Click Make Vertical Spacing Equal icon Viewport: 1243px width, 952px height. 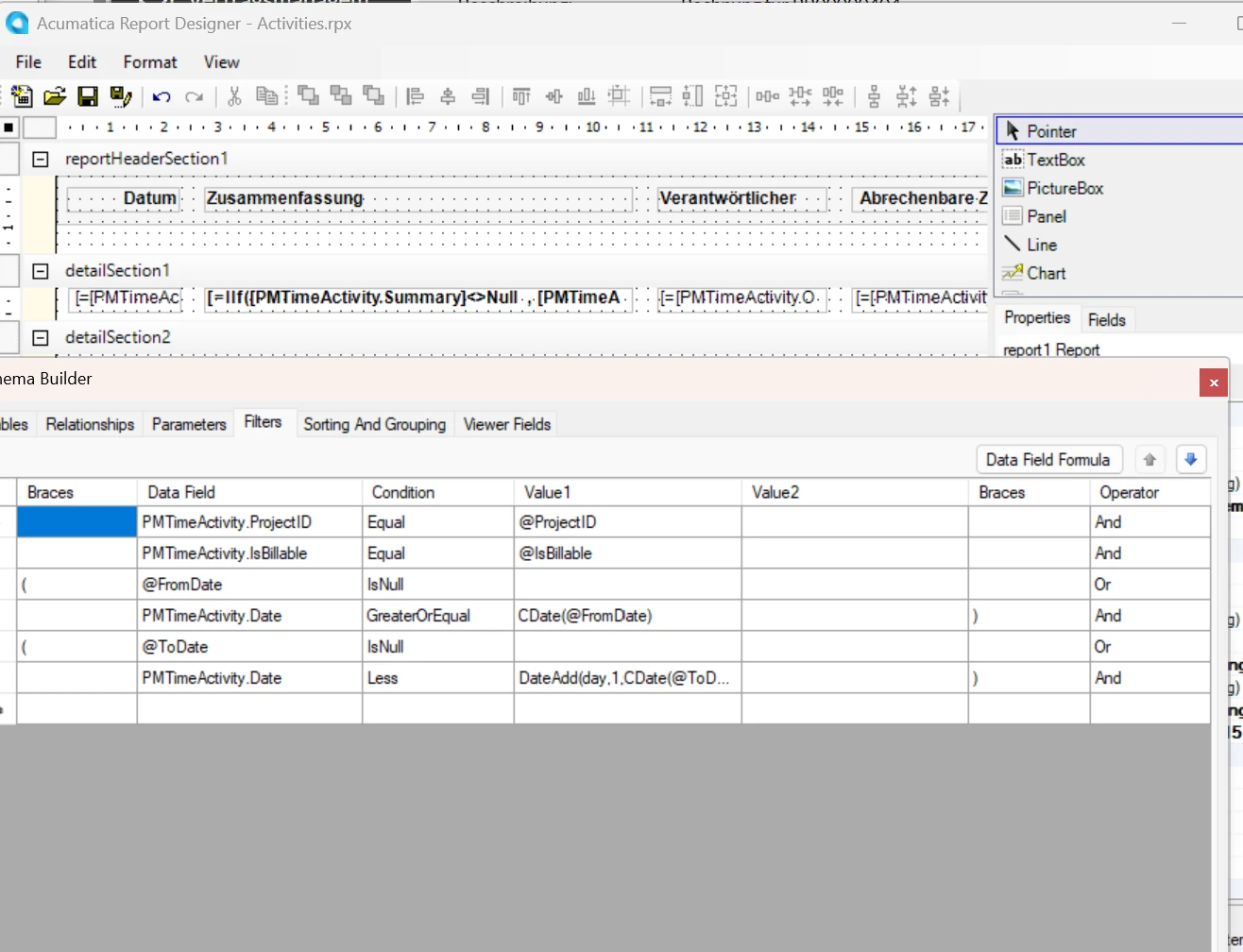(875, 95)
